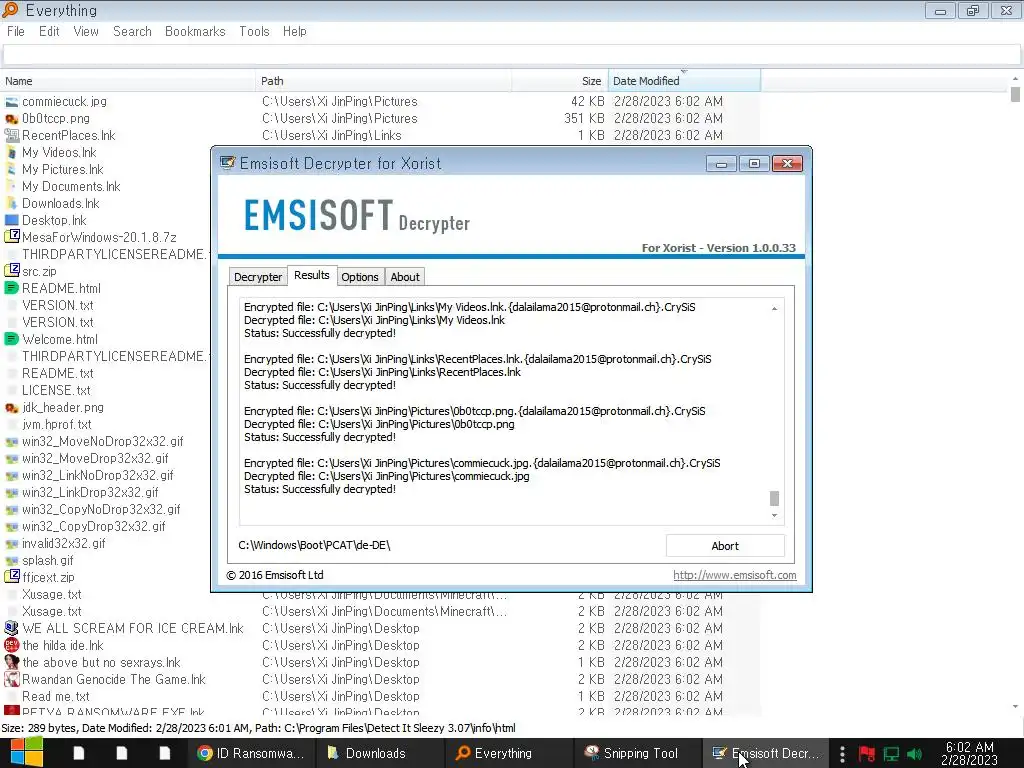Open the Search menu in Everything
Image resolution: width=1024 pixels, height=768 pixels.
coord(132,31)
